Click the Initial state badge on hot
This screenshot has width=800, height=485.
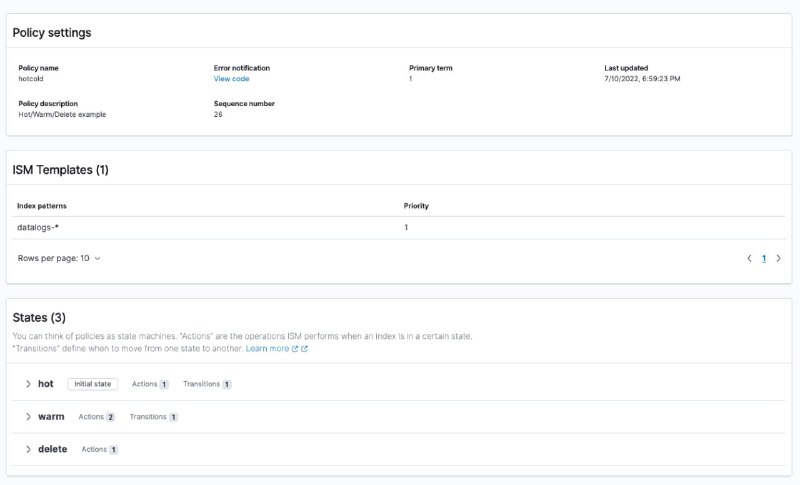coord(92,384)
